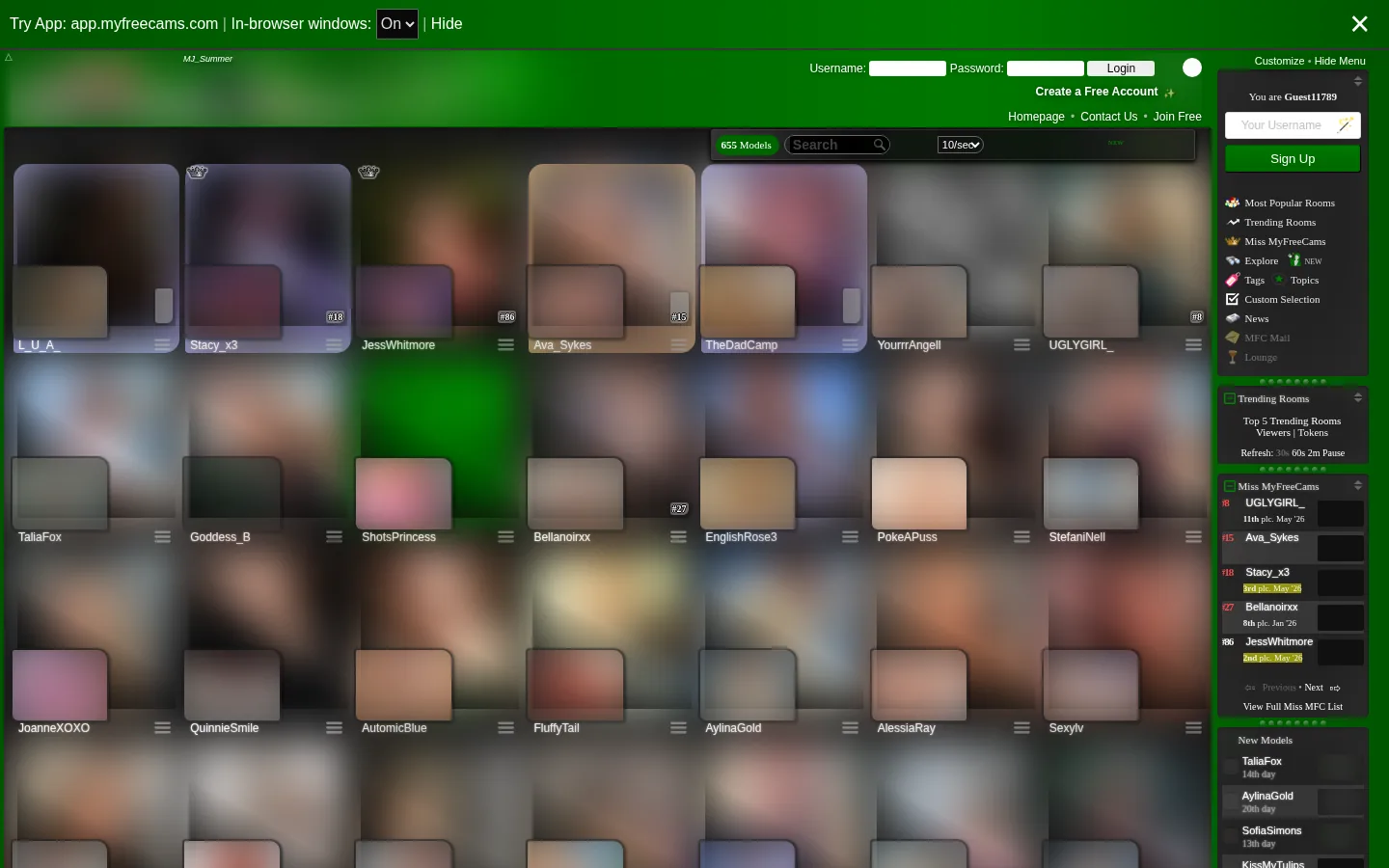This screenshot has width=1389, height=868.
Task: Open the hamburger menu for PokeAPuss
Action: 1021,537
